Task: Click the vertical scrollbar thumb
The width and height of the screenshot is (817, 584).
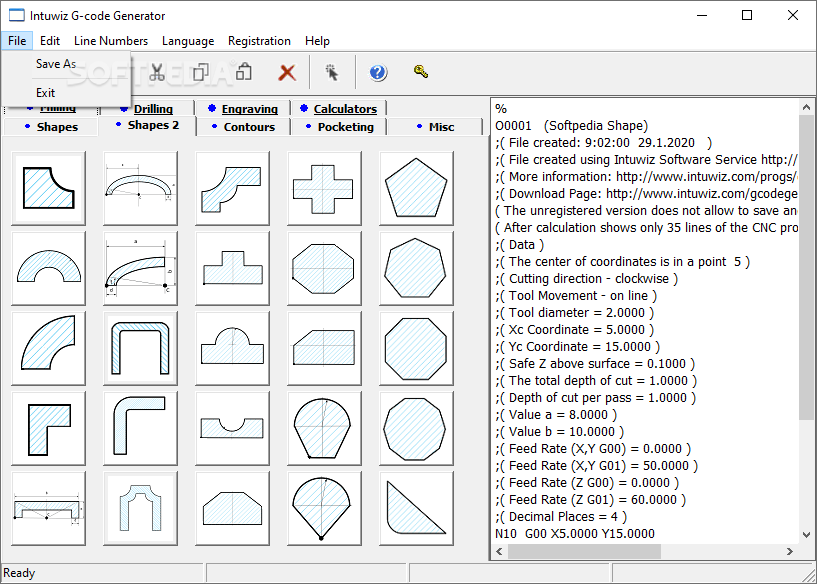Action: [806, 267]
